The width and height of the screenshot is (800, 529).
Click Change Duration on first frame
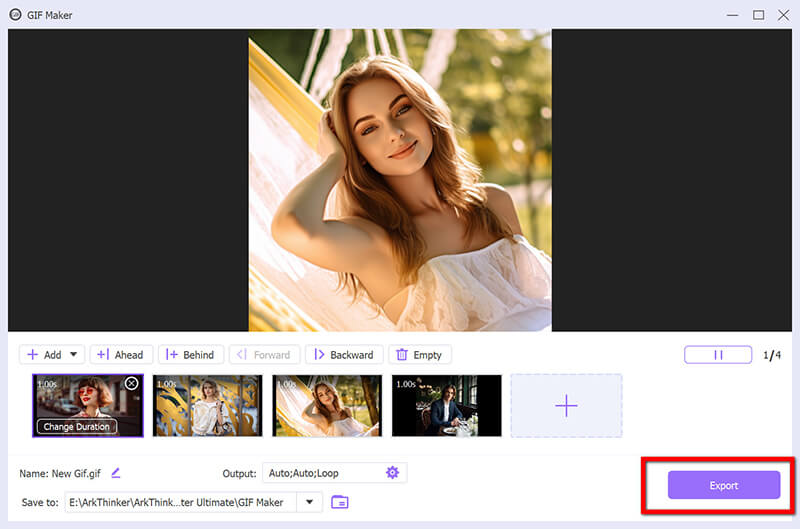pyautogui.click(x=77, y=426)
